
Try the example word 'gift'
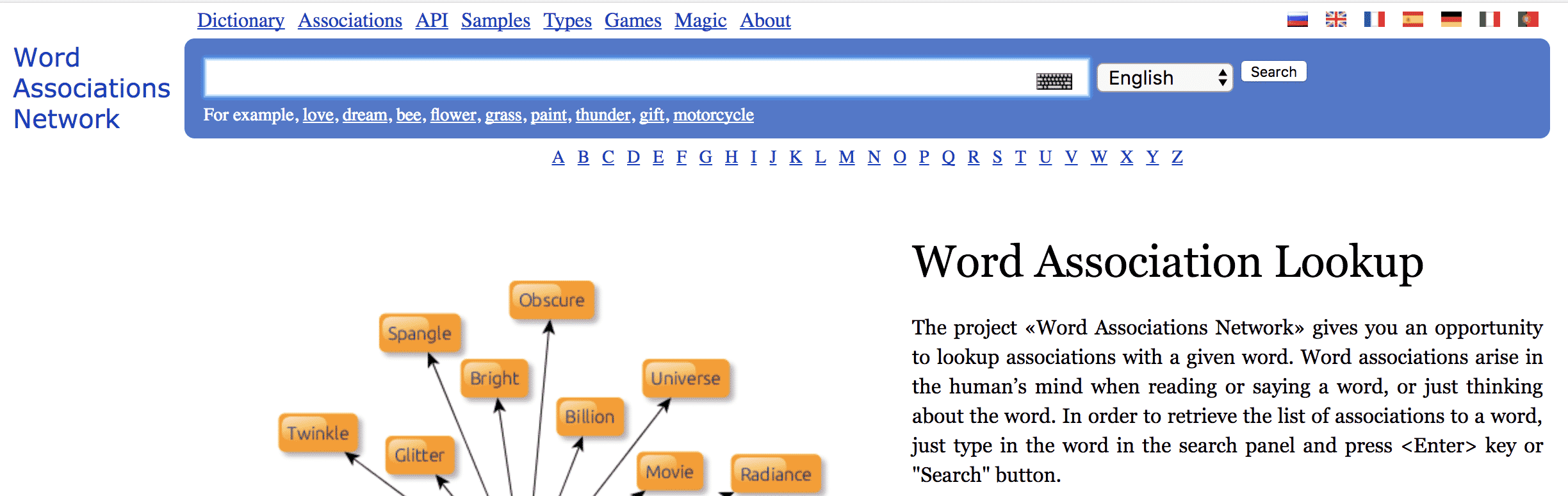[x=652, y=115]
